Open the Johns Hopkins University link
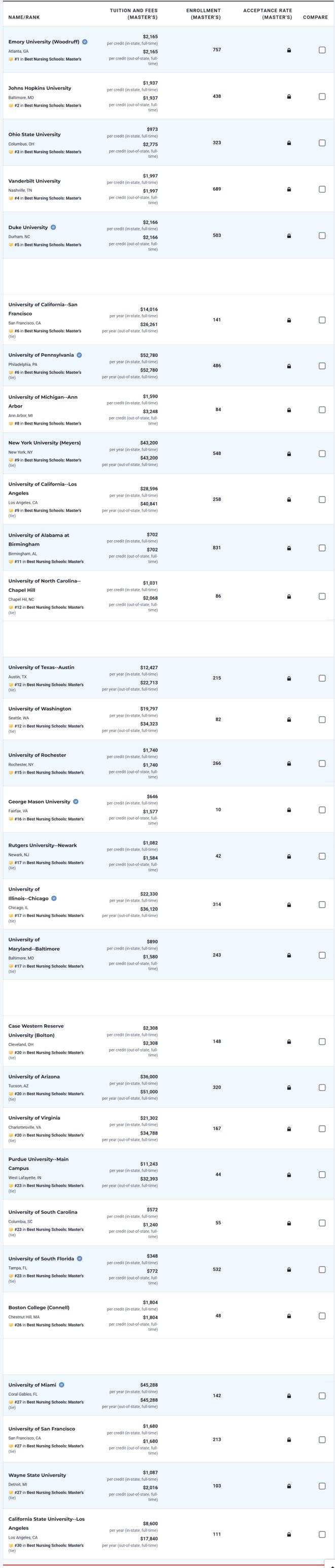This screenshot has height=1568, width=335. click(x=40, y=88)
